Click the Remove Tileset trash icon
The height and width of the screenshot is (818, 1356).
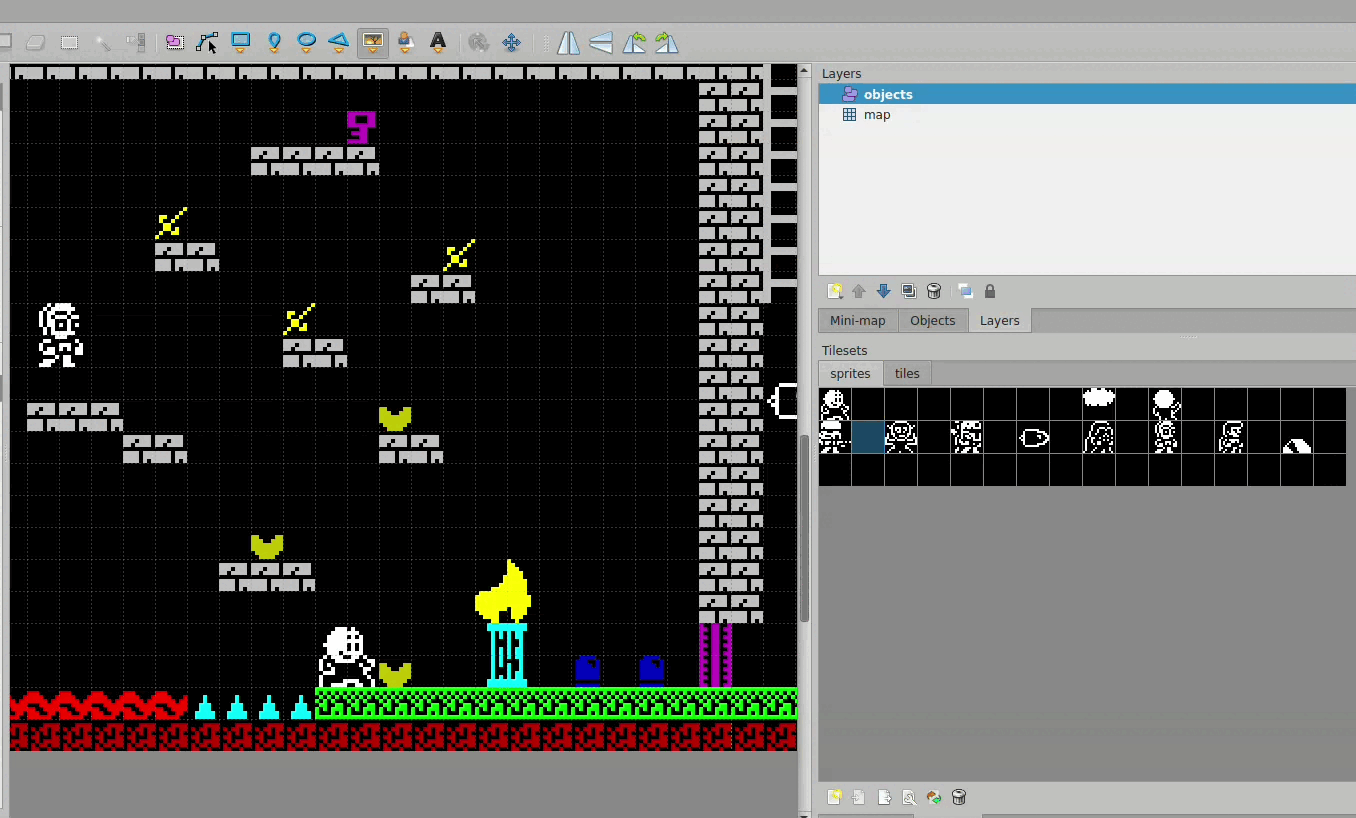tap(959, 797)
